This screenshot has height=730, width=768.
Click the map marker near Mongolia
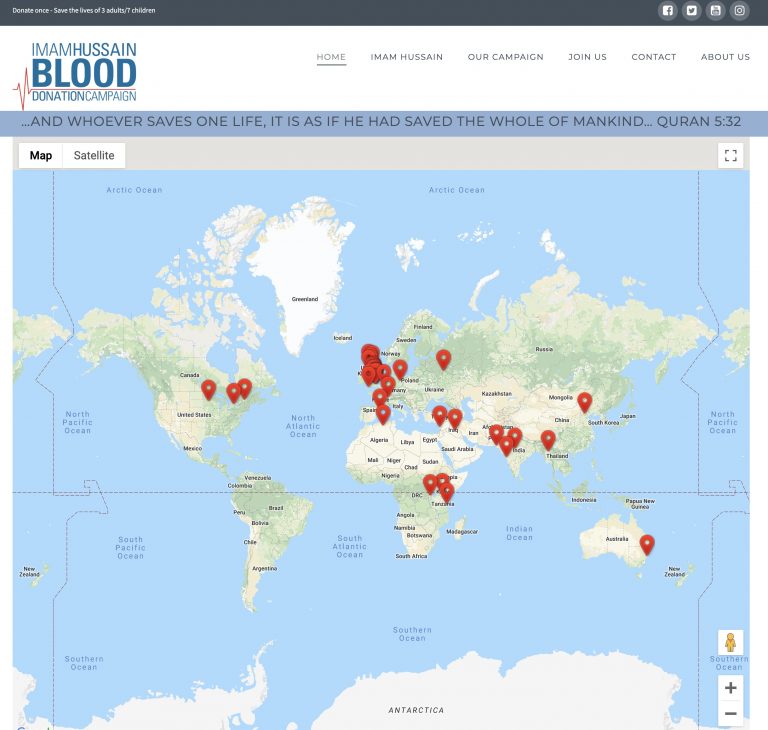[585, 401]
